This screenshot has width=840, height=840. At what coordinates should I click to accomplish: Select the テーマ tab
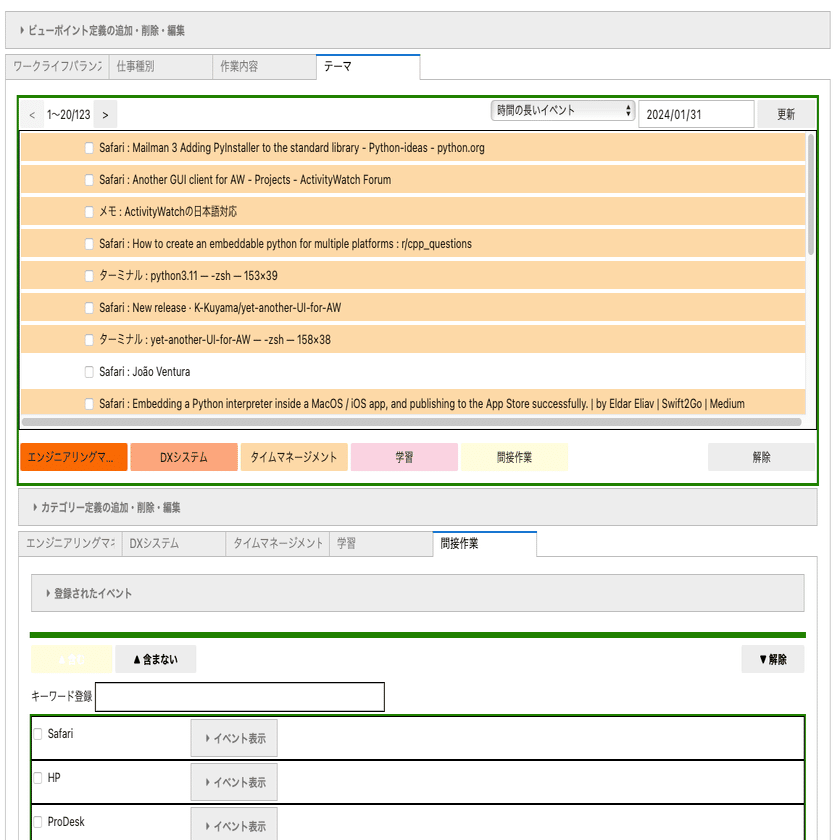click(368, 66)
